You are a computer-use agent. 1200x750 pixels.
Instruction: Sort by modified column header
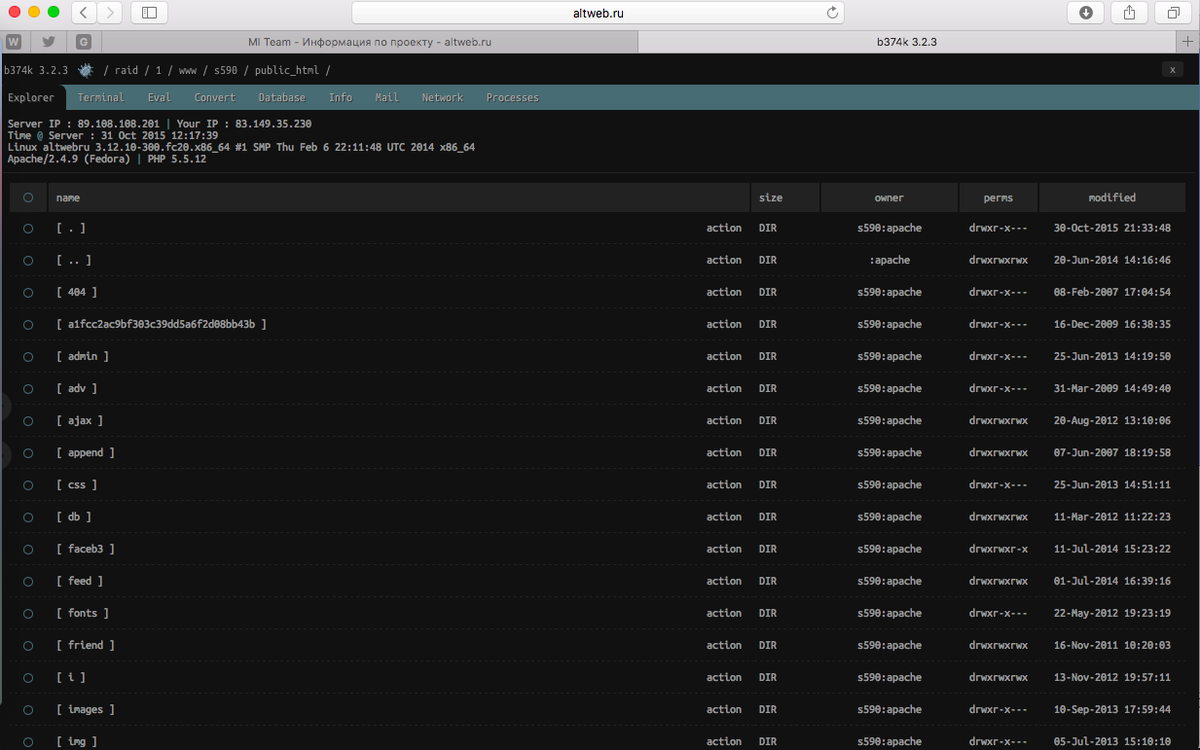(1112, 198)
